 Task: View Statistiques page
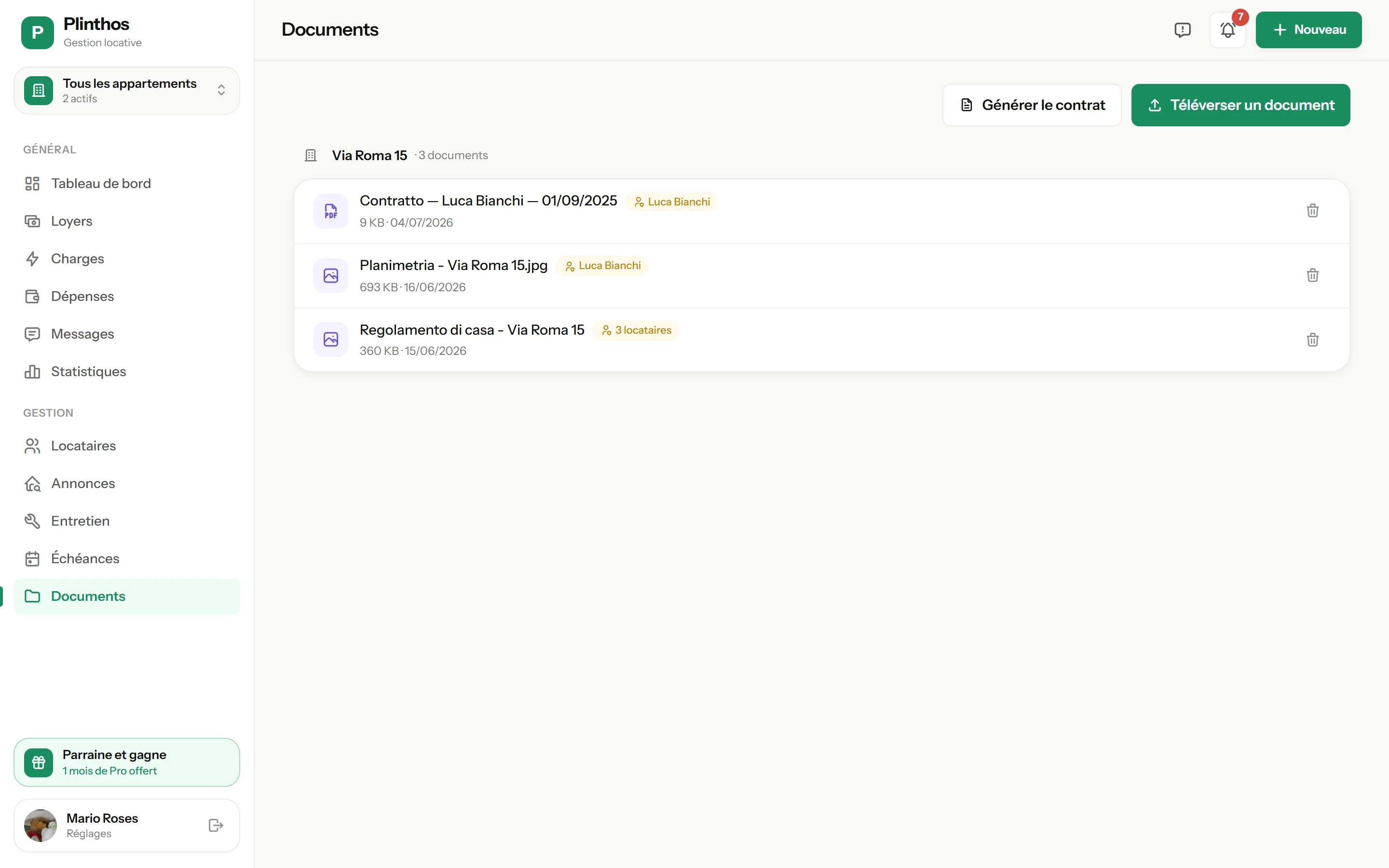[127, 371]
